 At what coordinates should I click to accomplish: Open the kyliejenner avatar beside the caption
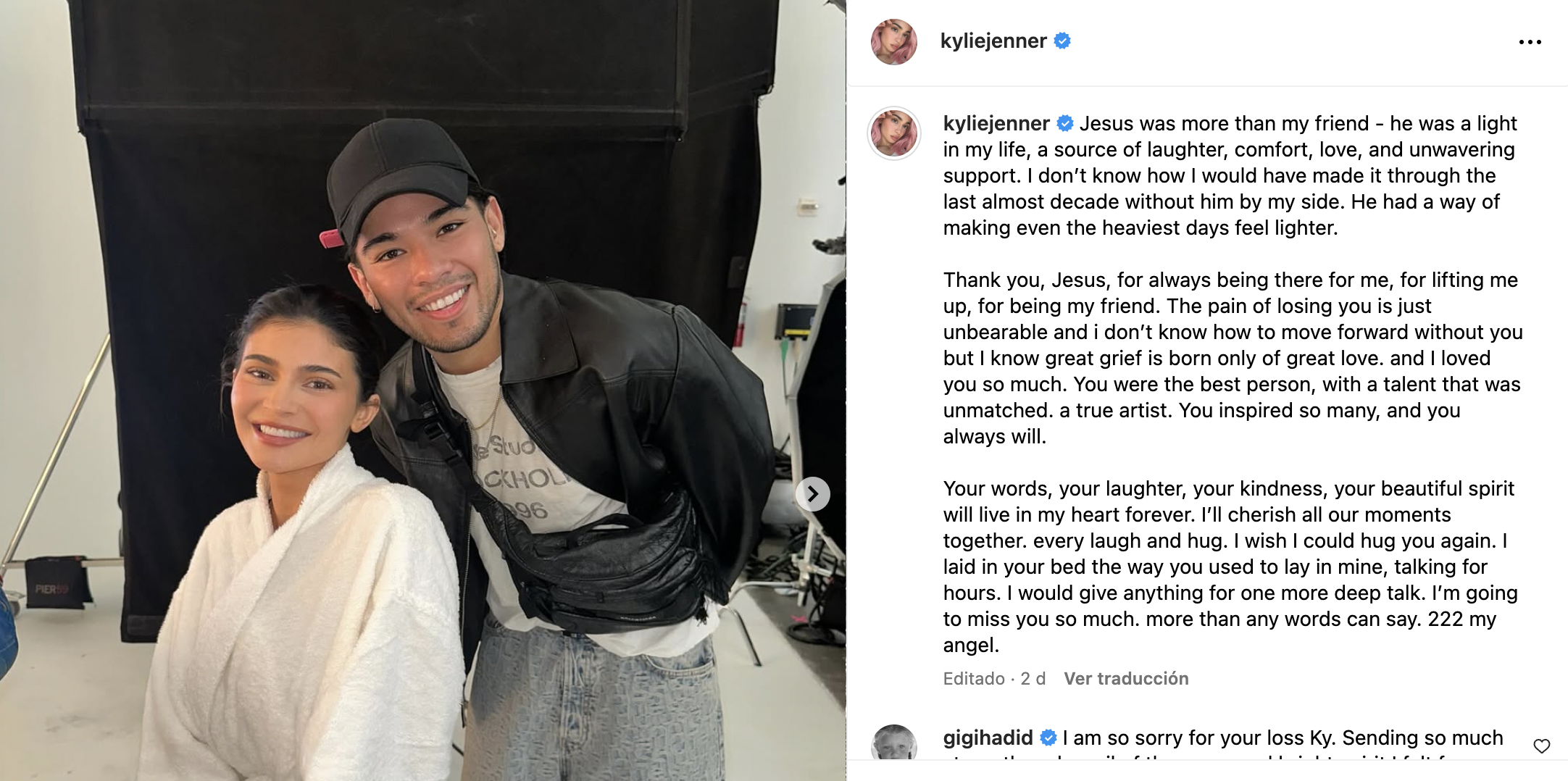(x=893, y=133)
